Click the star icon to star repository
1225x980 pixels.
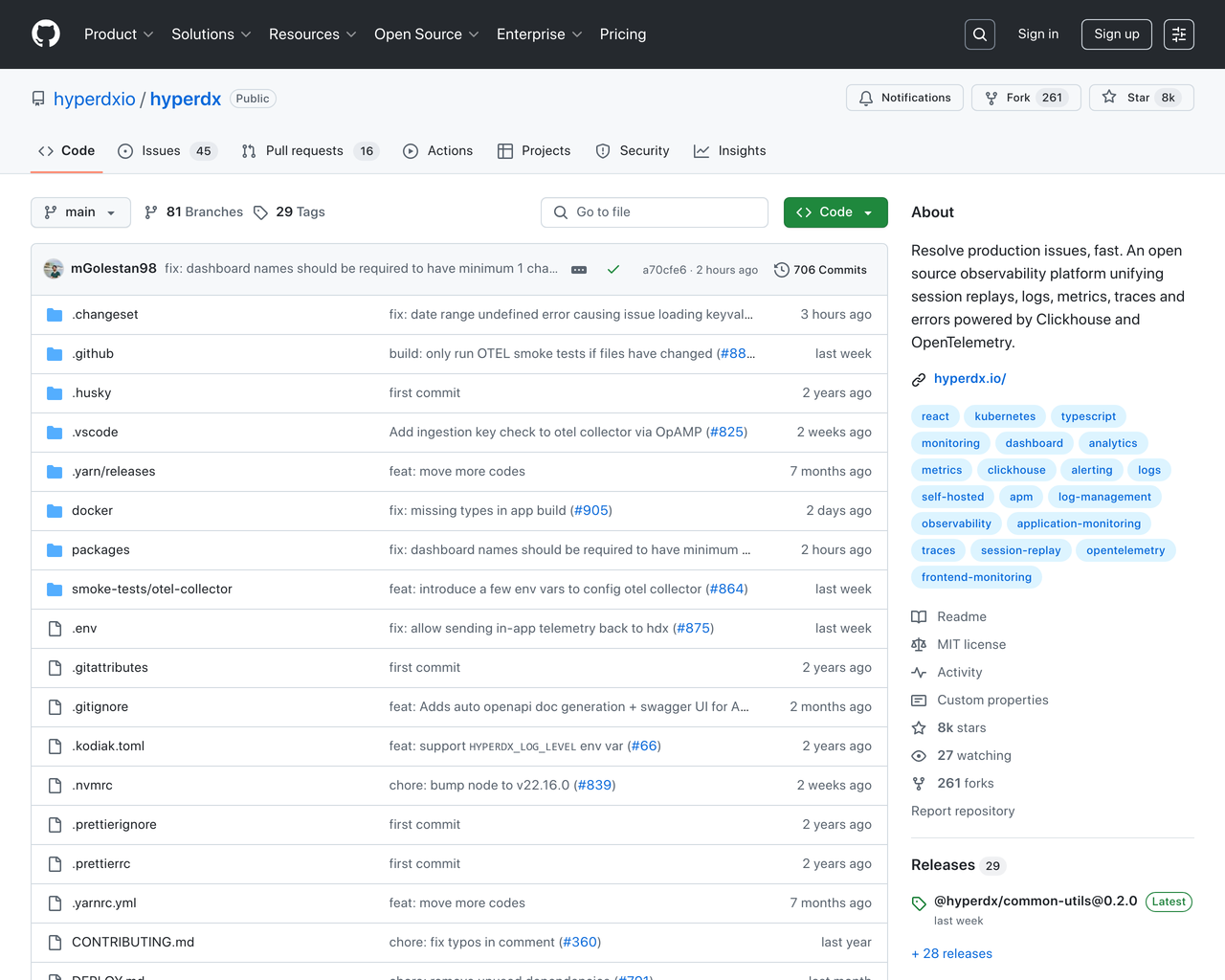1109,98
